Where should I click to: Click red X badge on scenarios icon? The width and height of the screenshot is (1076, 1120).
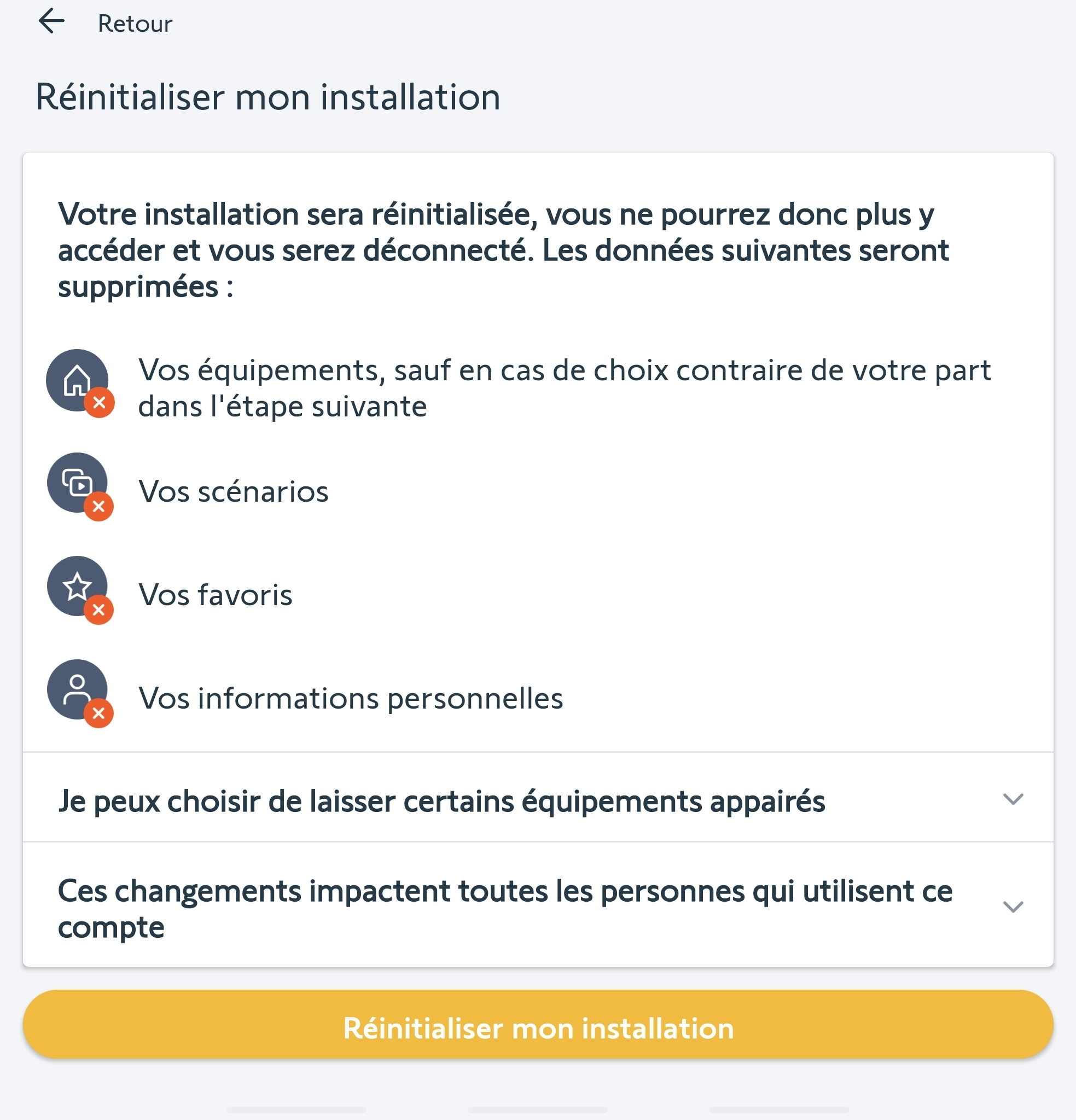tap(99, 506)
